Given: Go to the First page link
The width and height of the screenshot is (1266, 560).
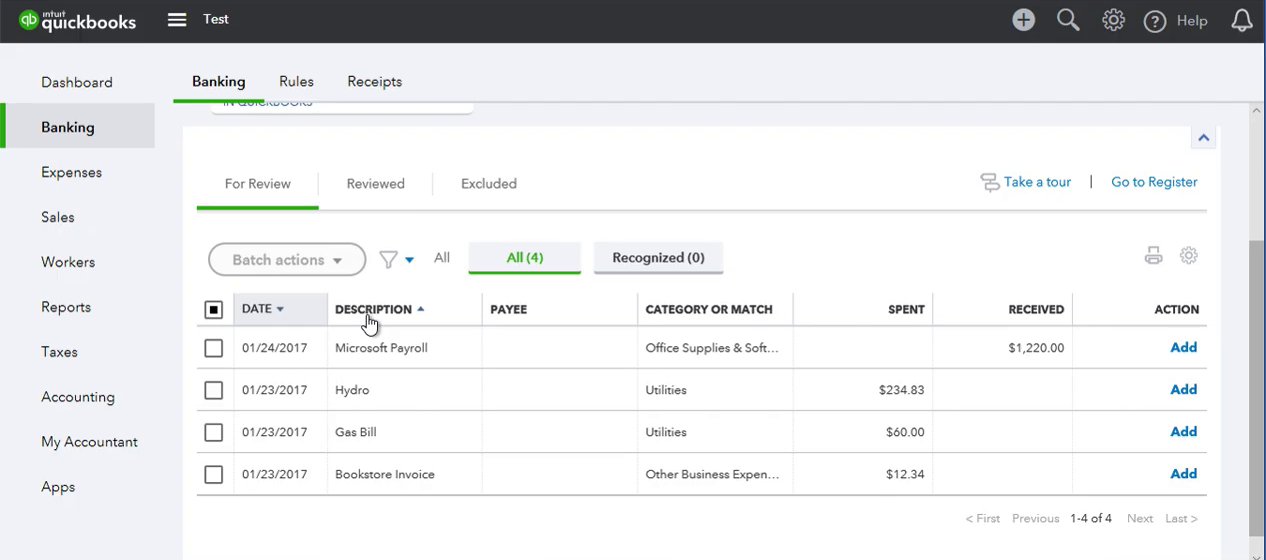Looking at the screenshot, I should point(983,518).
